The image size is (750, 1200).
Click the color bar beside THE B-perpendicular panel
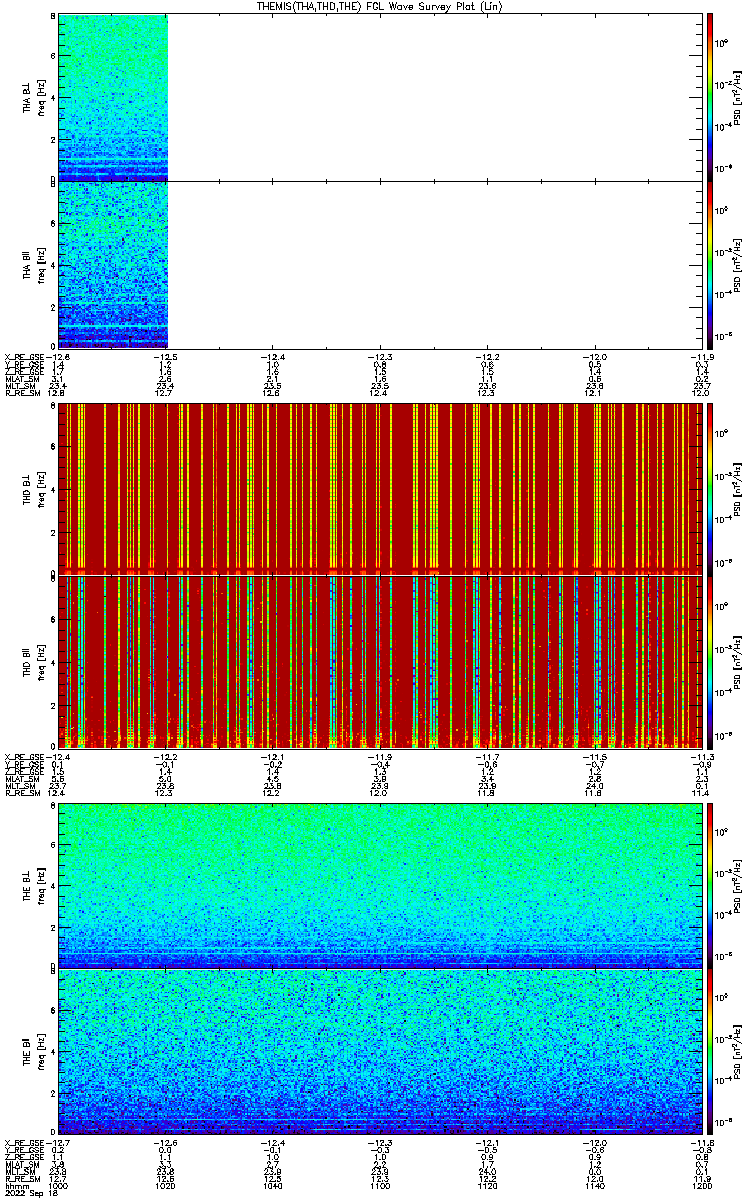tap(709, 884)
